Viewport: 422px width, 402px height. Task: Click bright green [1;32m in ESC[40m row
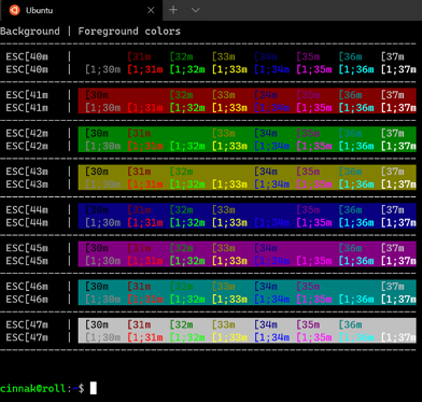pyautogui.click(x=187, y=70)
